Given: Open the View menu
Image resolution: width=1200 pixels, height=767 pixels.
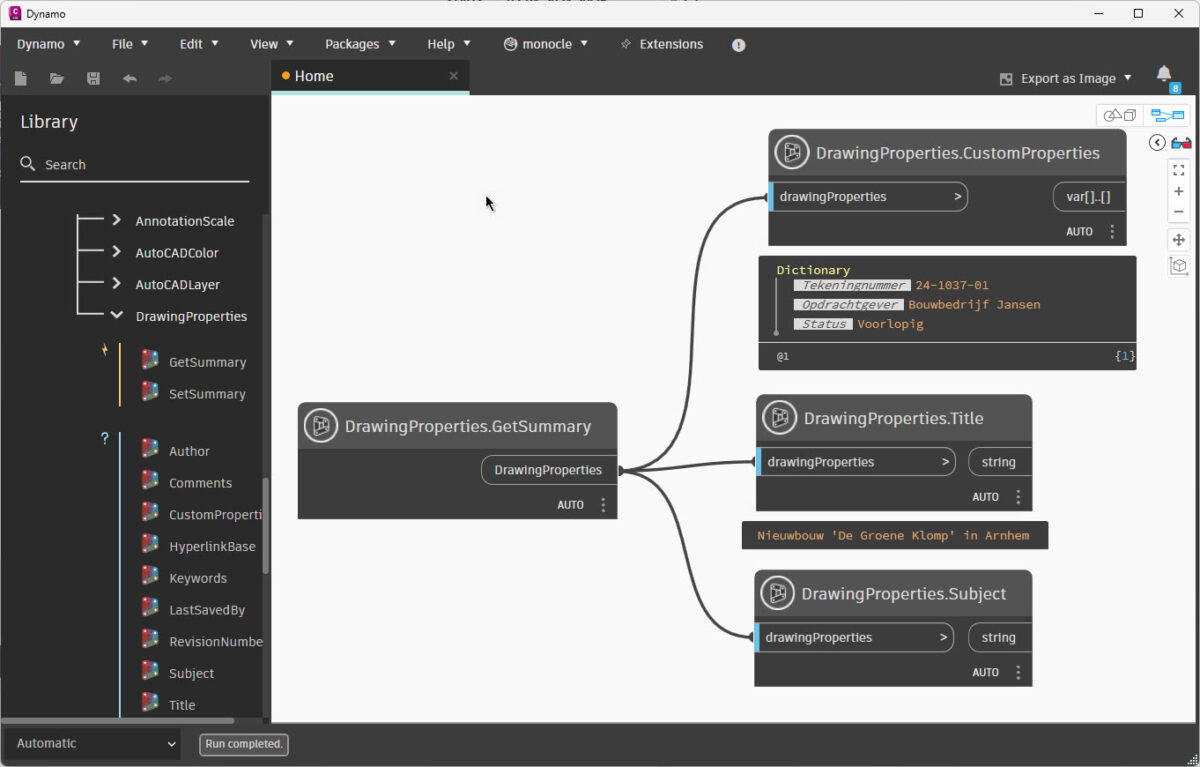Looking at the screenshot, I should [272, 44].
